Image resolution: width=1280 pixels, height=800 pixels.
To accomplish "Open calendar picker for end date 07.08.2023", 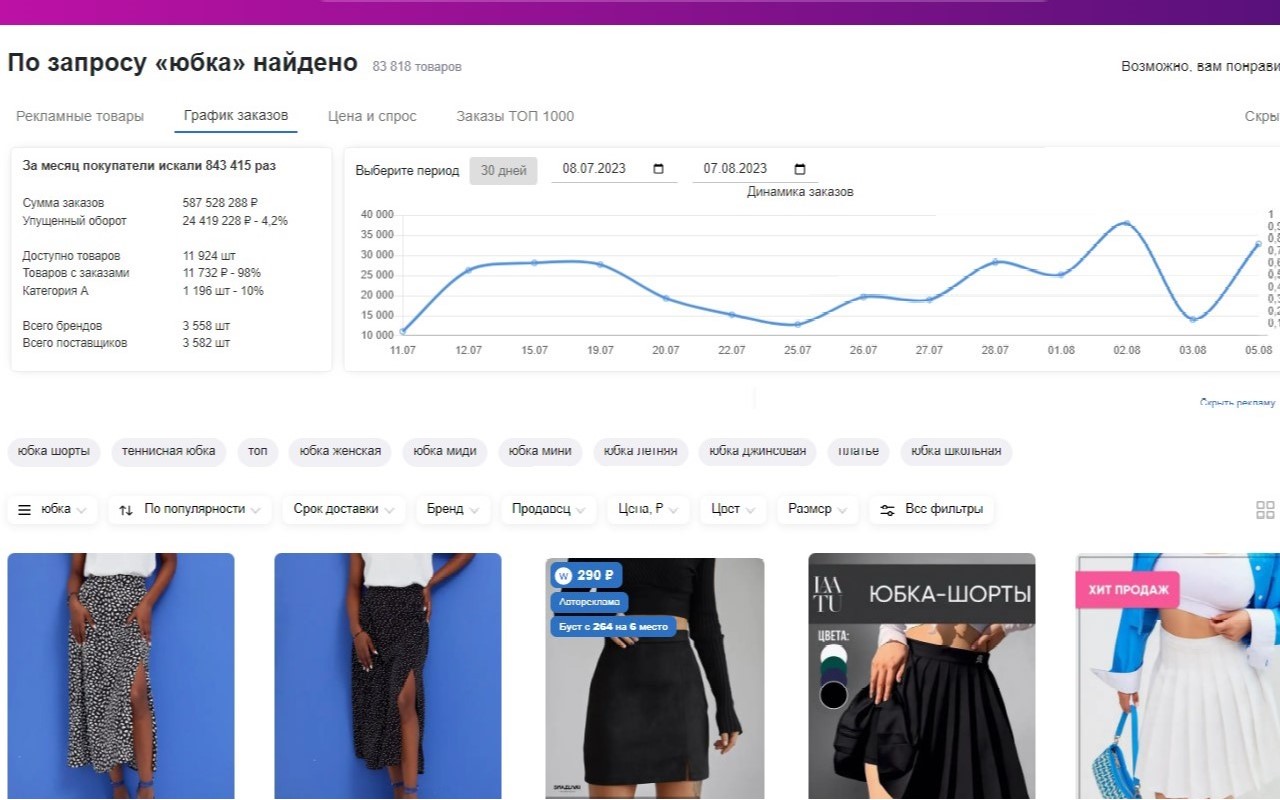I will pyautogui.click(x=799, y=169).
